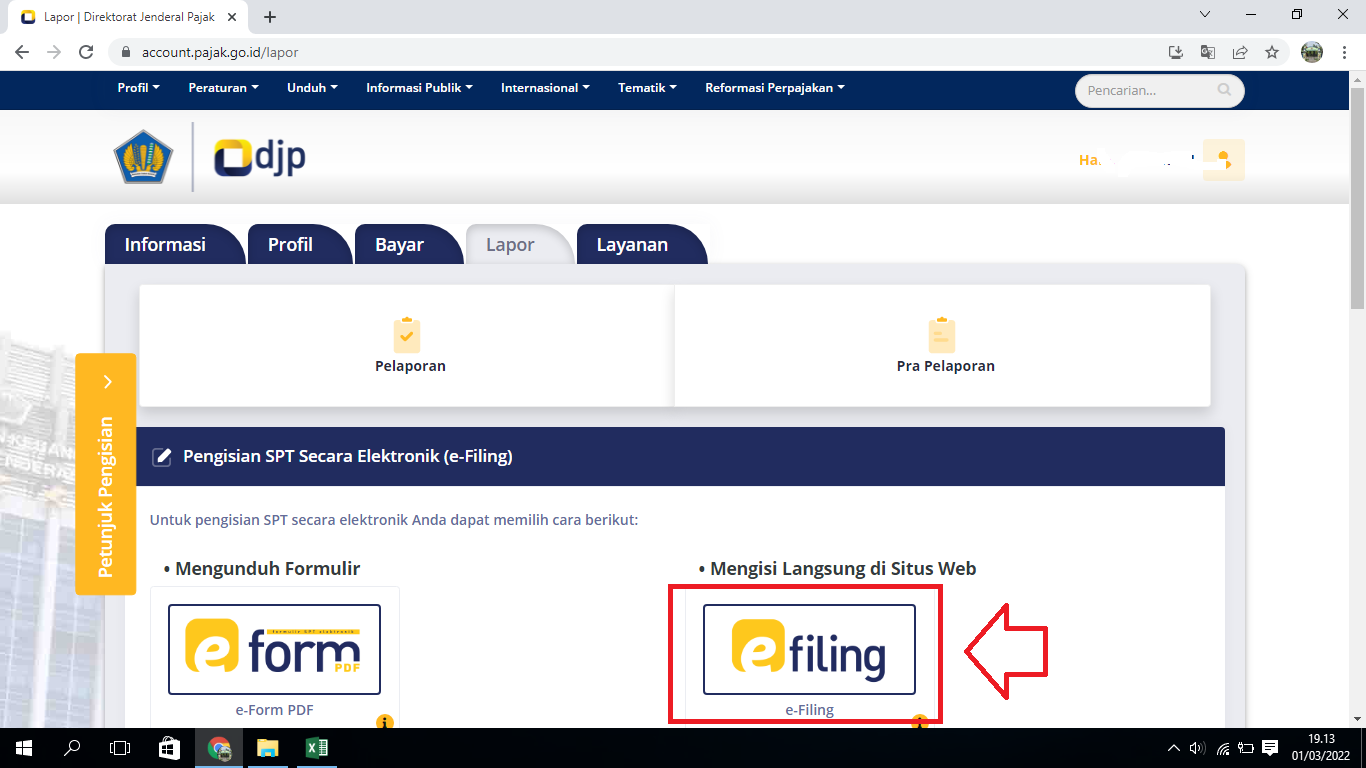Expand the Petunjuk Pengisian side panel
Image resolution: width=1366 pixels, height=768 pixels.
[x=106, y=474]
